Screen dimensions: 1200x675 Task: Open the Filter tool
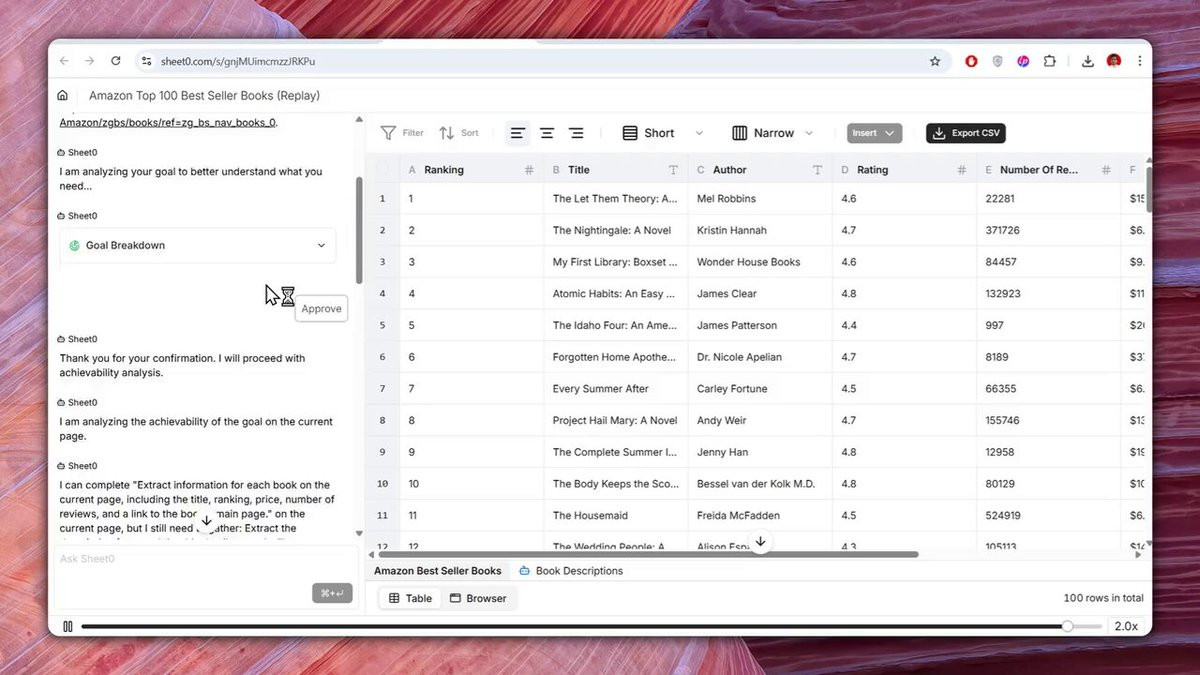402,133
